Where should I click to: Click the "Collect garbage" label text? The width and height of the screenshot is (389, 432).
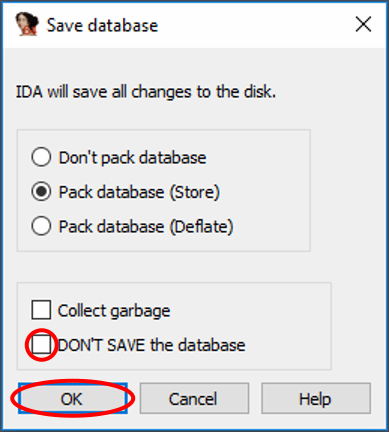[x=114, y=311]
